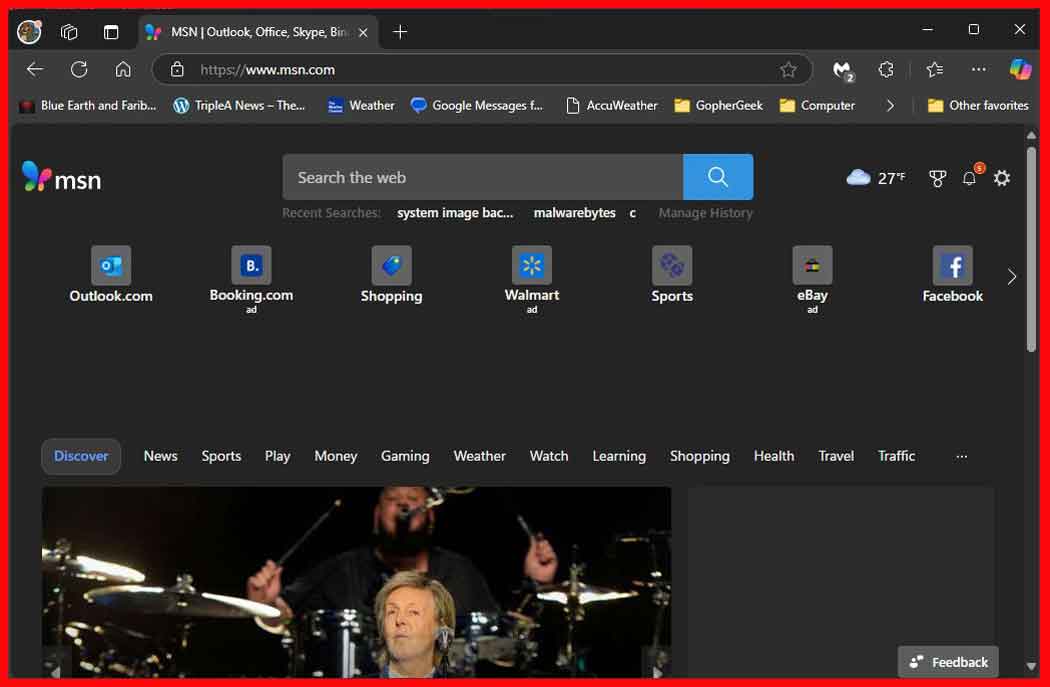Switch to the Watch tab
The image size is (1050, 687).
[549, 456]
